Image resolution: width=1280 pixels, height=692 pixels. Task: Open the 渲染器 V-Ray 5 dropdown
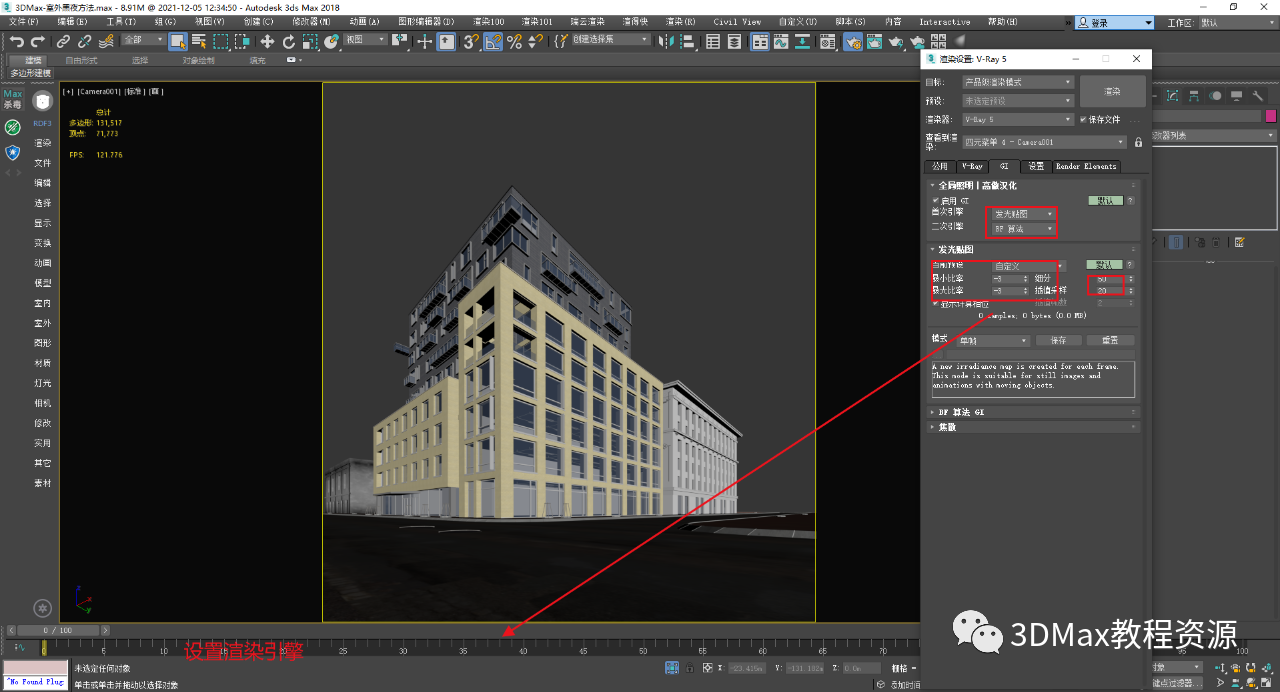tap(1015, 119)
